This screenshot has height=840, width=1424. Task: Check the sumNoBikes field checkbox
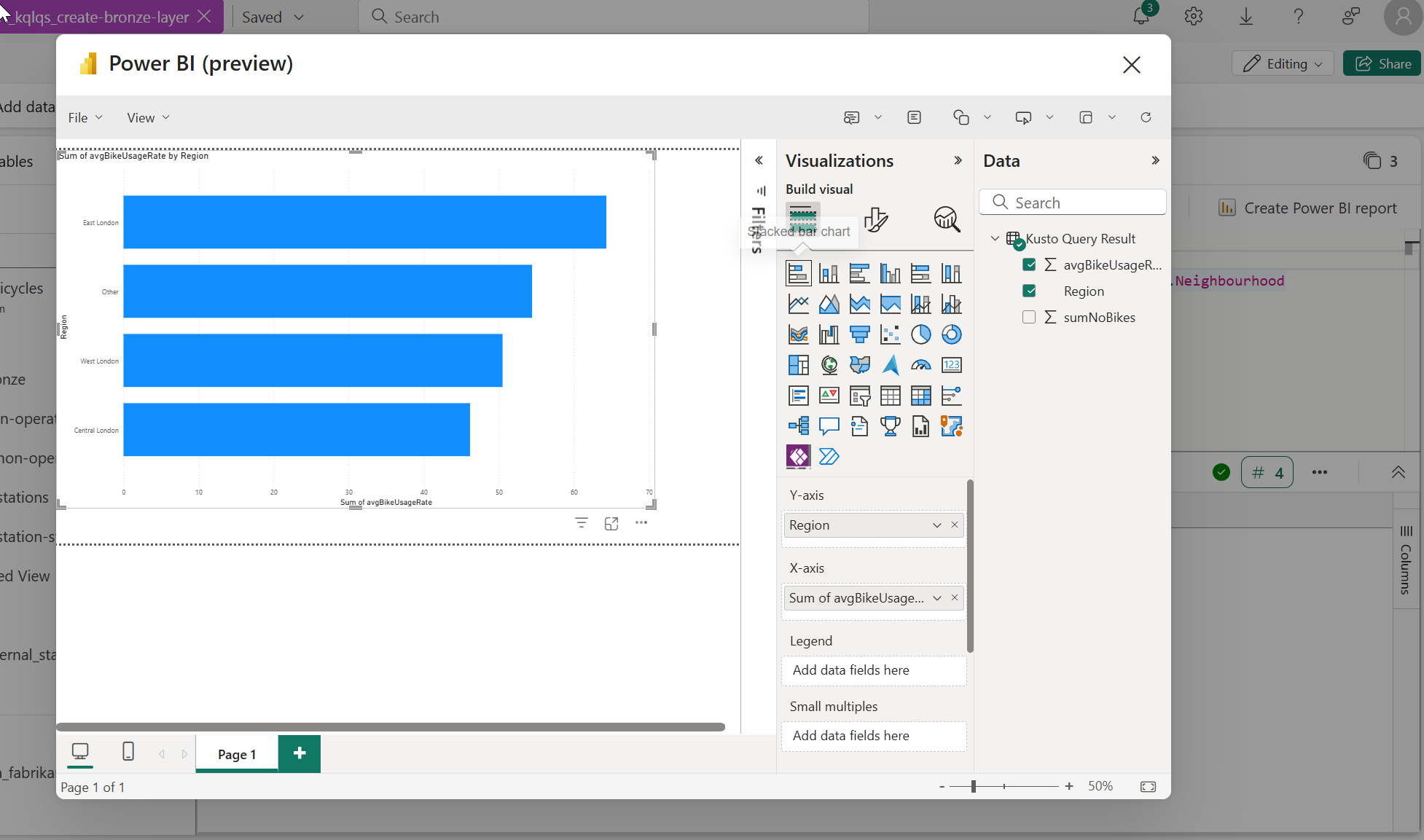pyautogui.click(x=1029, y=317)
